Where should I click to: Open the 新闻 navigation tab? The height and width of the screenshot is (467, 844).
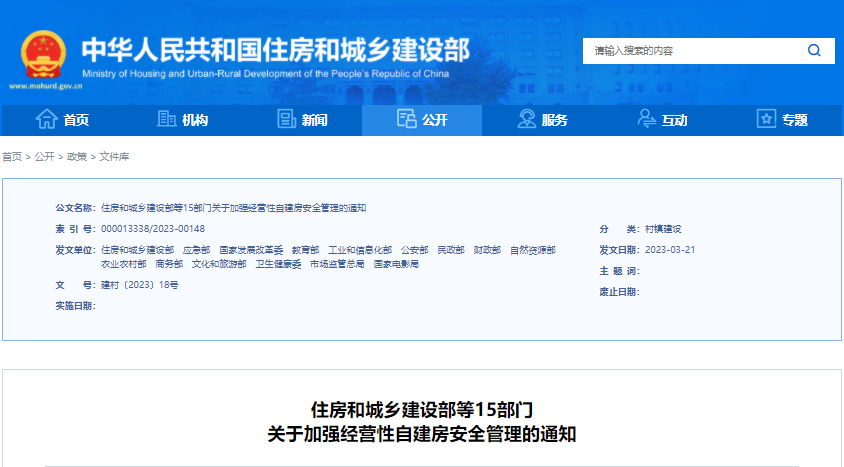(x=303, y=120)
